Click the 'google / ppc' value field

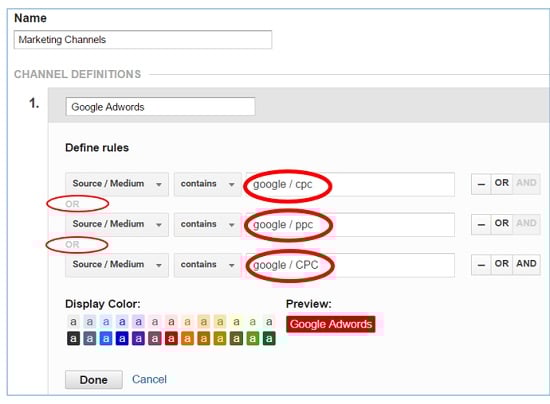tap(350, 224)
